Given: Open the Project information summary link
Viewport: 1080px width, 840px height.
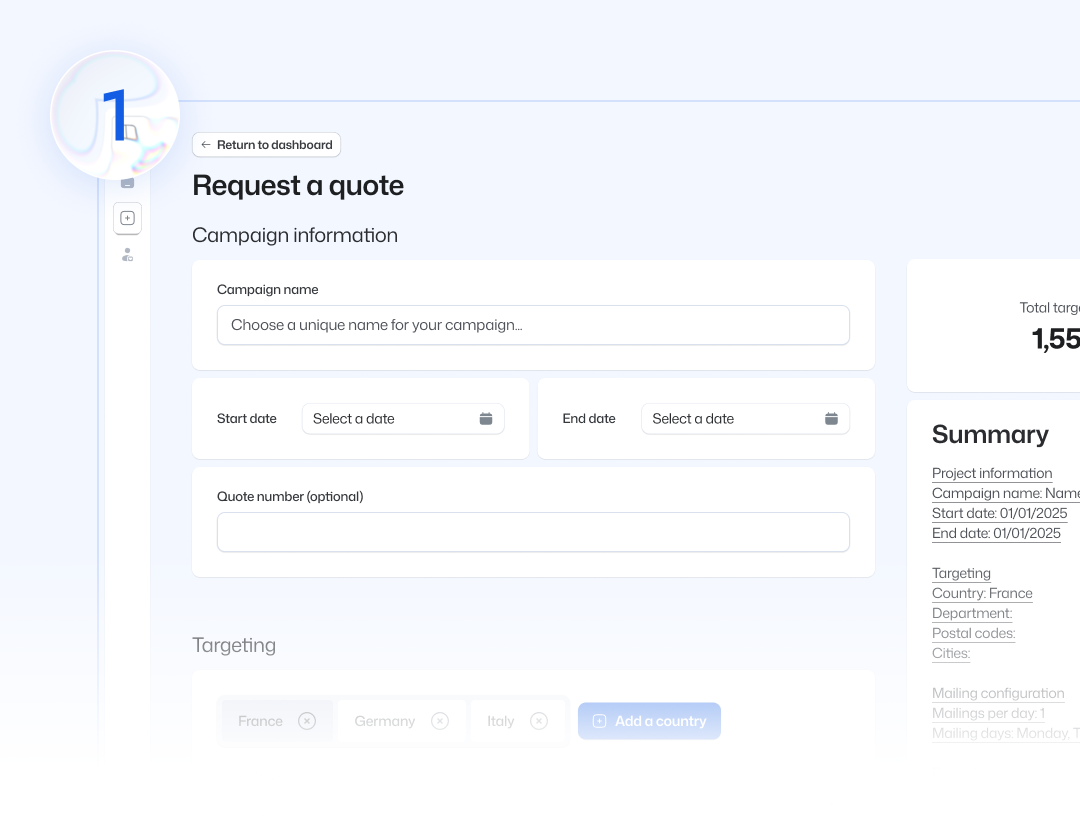Looking at the screenshot, I should tap(992, 473).
